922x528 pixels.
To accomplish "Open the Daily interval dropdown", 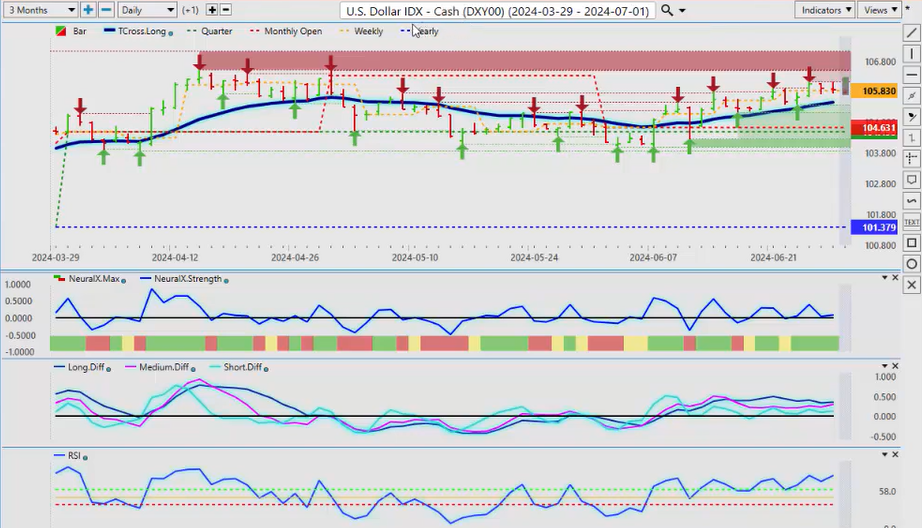I will [x=147, y=10].
